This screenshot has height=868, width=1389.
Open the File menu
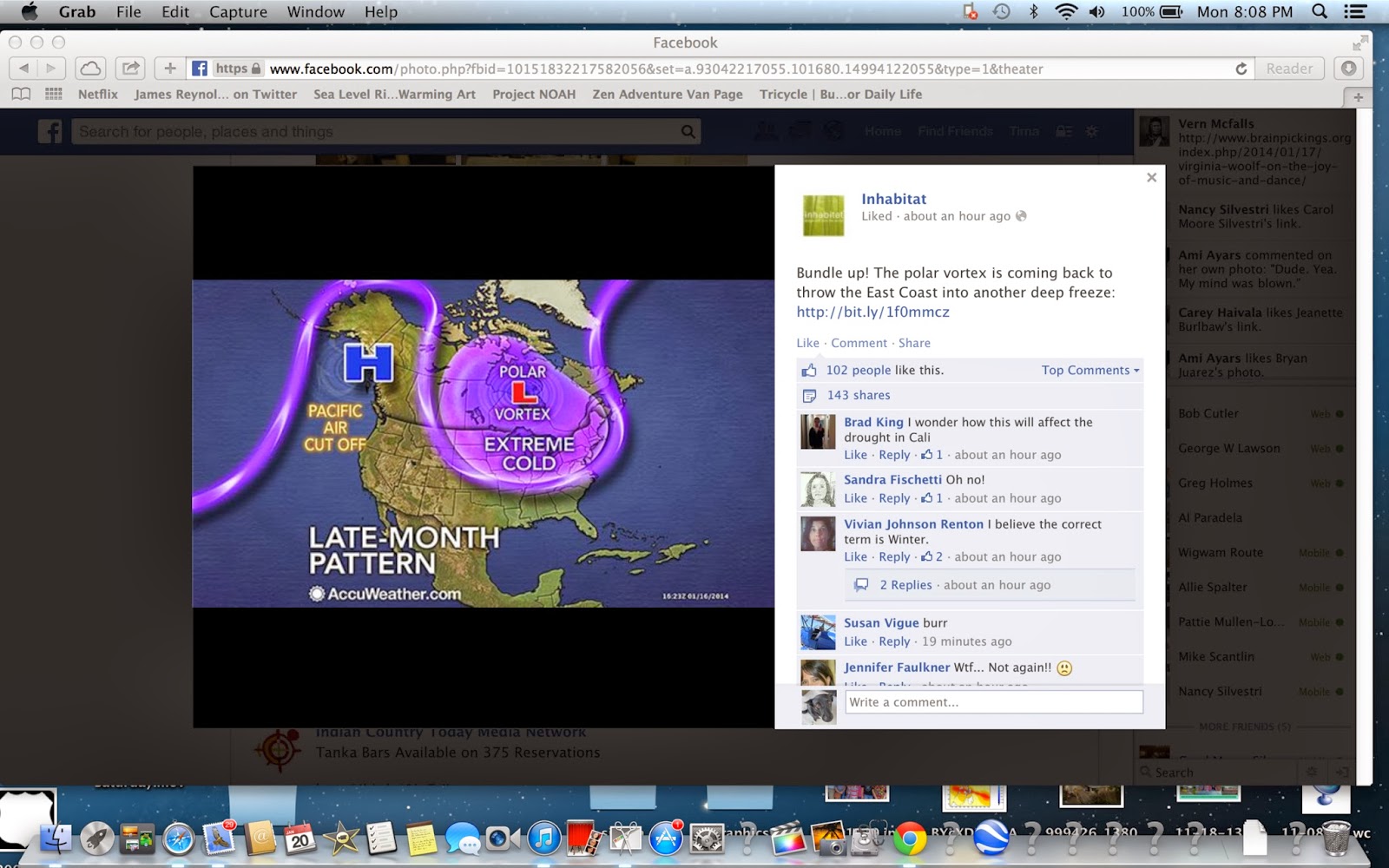(128, 11)
